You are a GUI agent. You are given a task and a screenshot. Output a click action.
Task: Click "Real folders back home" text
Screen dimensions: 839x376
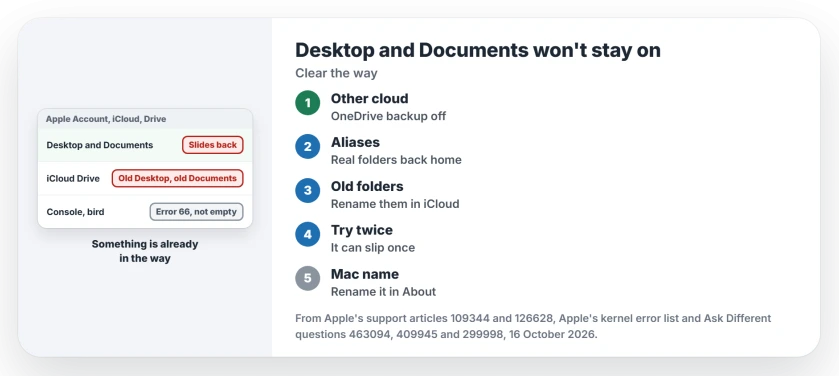pyautogui.click(x=396, y=160)
